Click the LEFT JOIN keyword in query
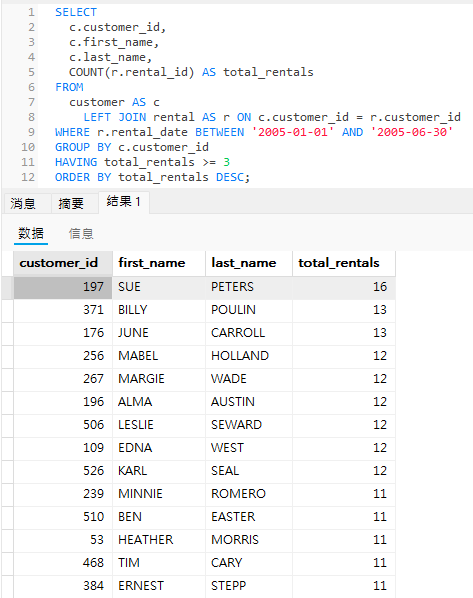This screenshot has height=598, width=473. pos(115,117)
